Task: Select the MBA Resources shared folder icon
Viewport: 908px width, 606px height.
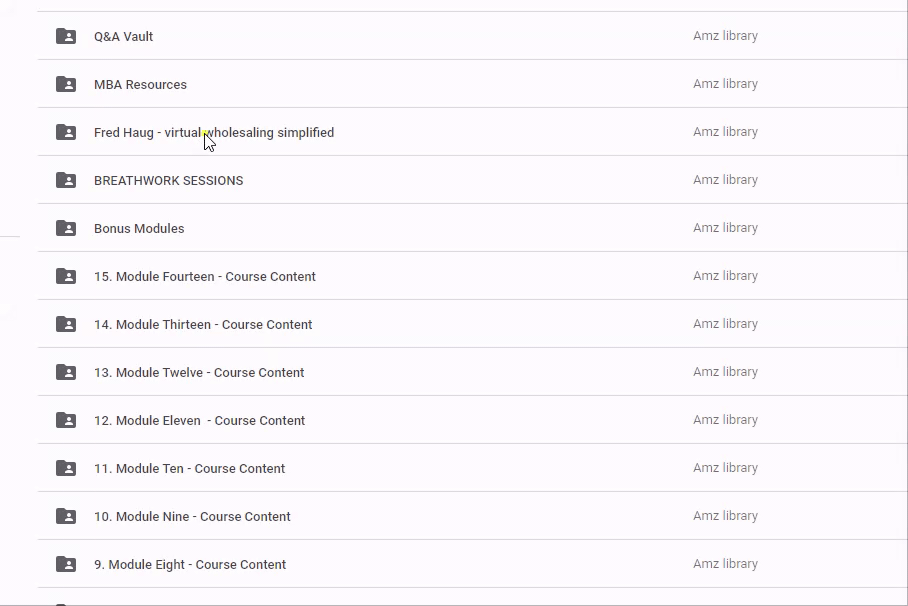Action: pyautogui.click(x=66, y=84)
